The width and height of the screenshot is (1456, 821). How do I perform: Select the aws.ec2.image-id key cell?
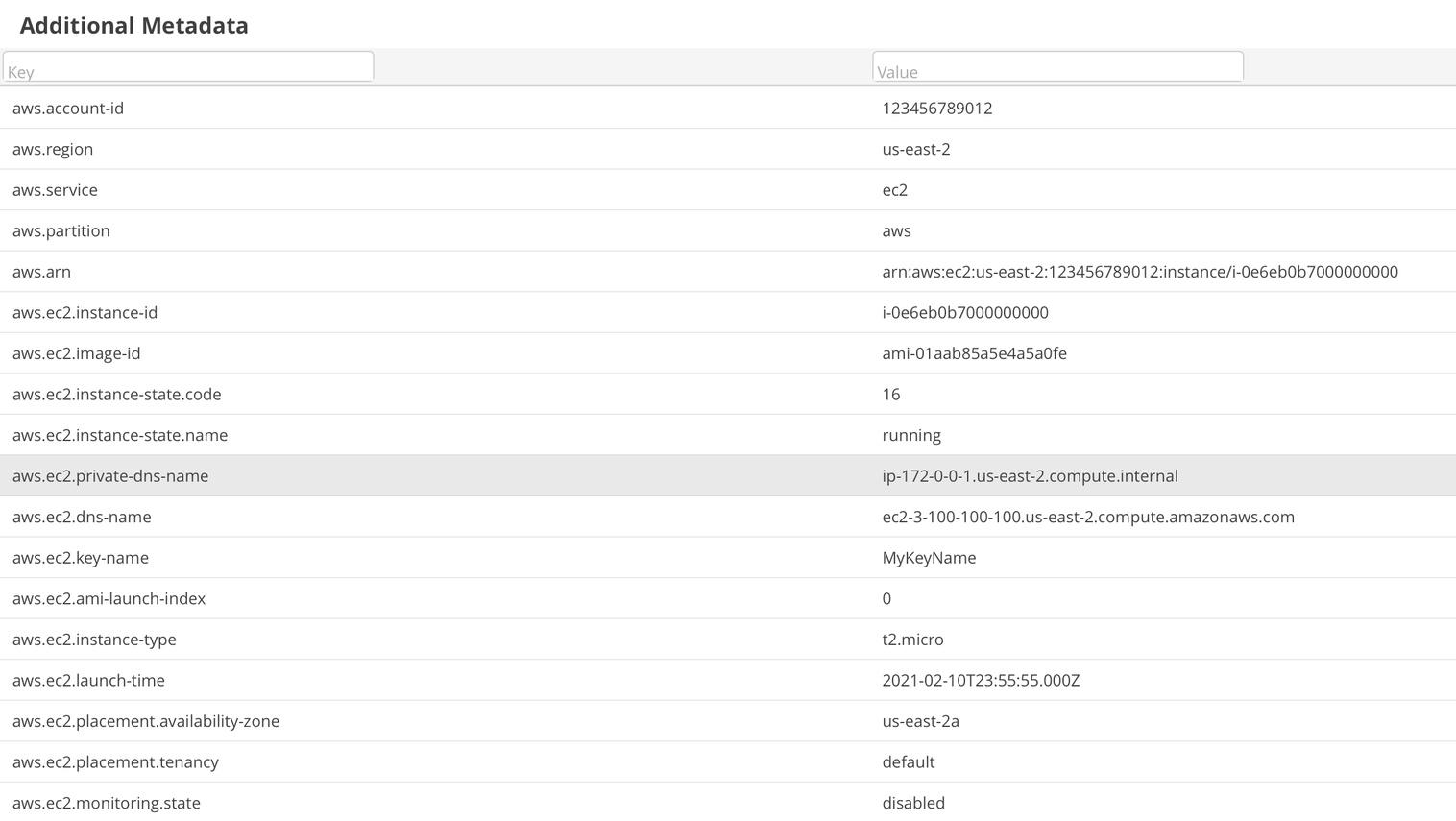[77, 353]
